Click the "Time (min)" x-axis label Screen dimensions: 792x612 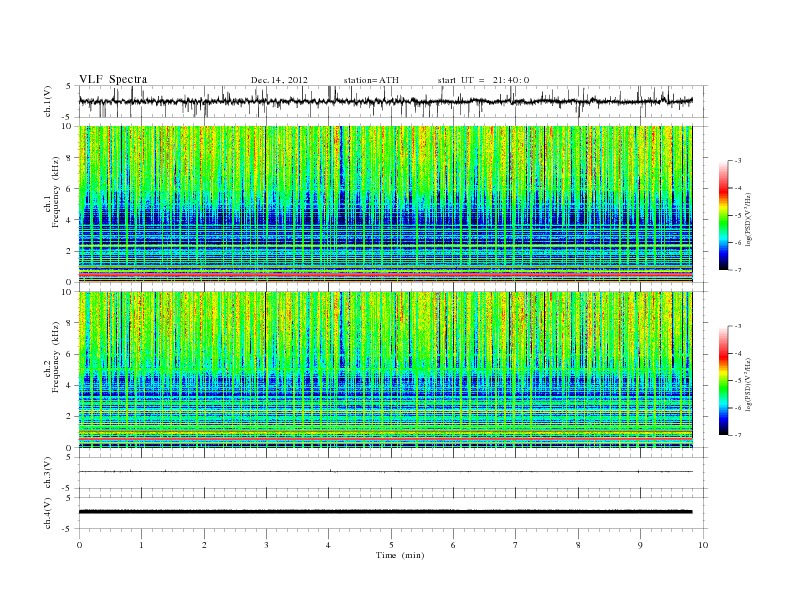click(x=400, y=555)
